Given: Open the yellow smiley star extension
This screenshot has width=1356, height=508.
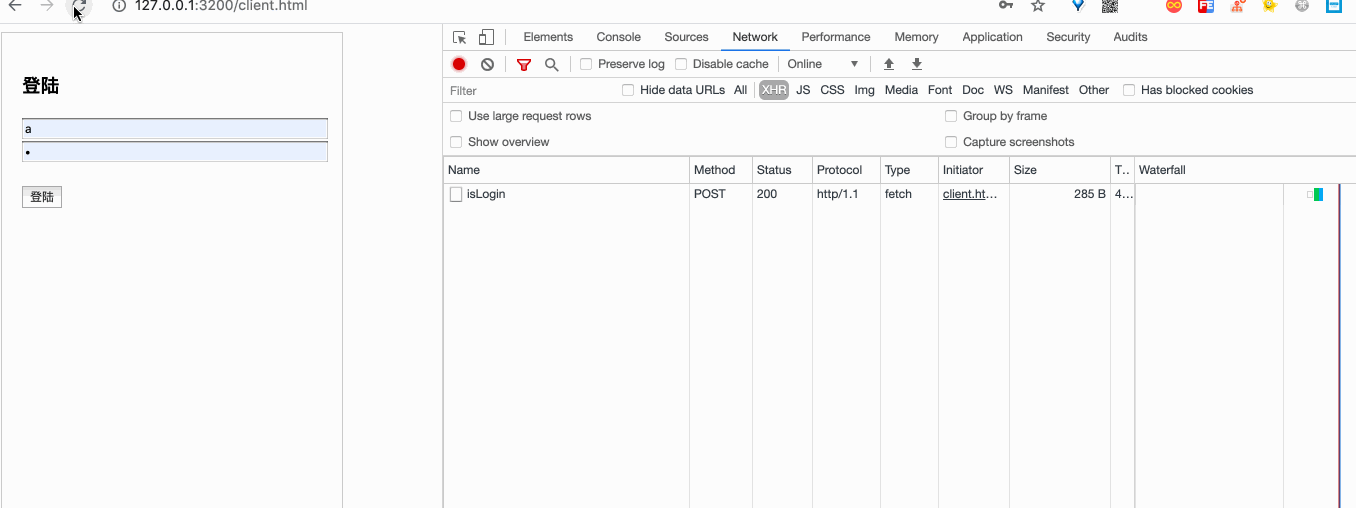Looking at the screenshot, I should [1270, 6].
